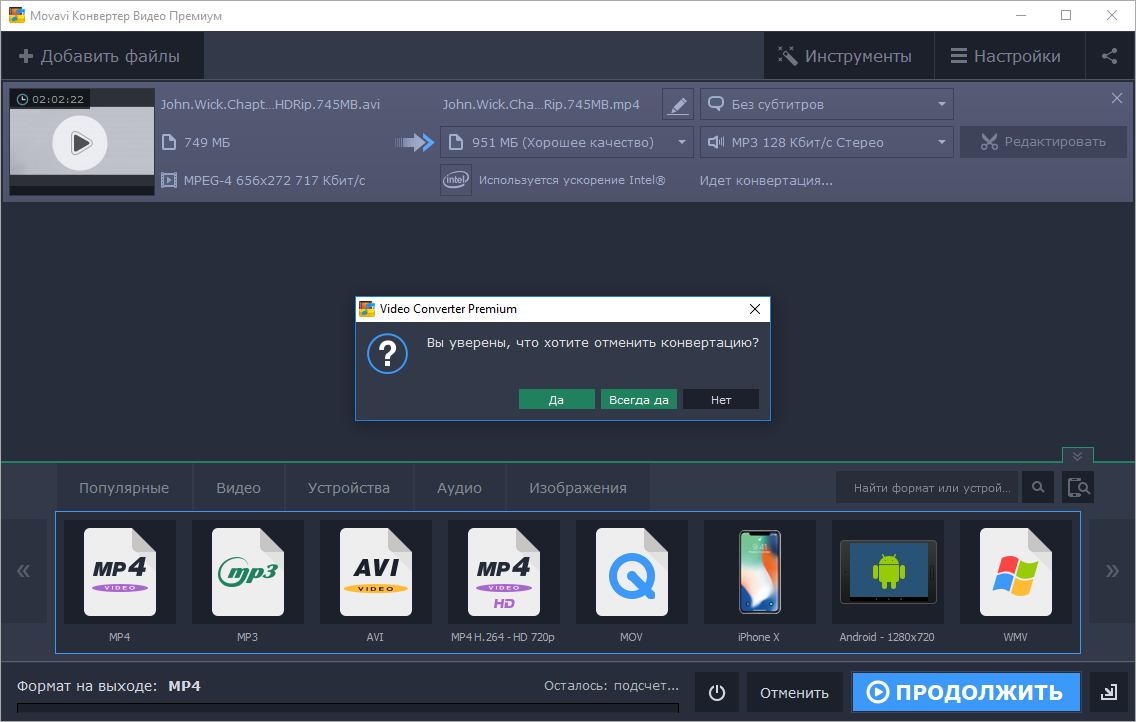Click the 02:02:22 duration label on thumbnail
The image size is (1136, 722).
click(50, 99)
